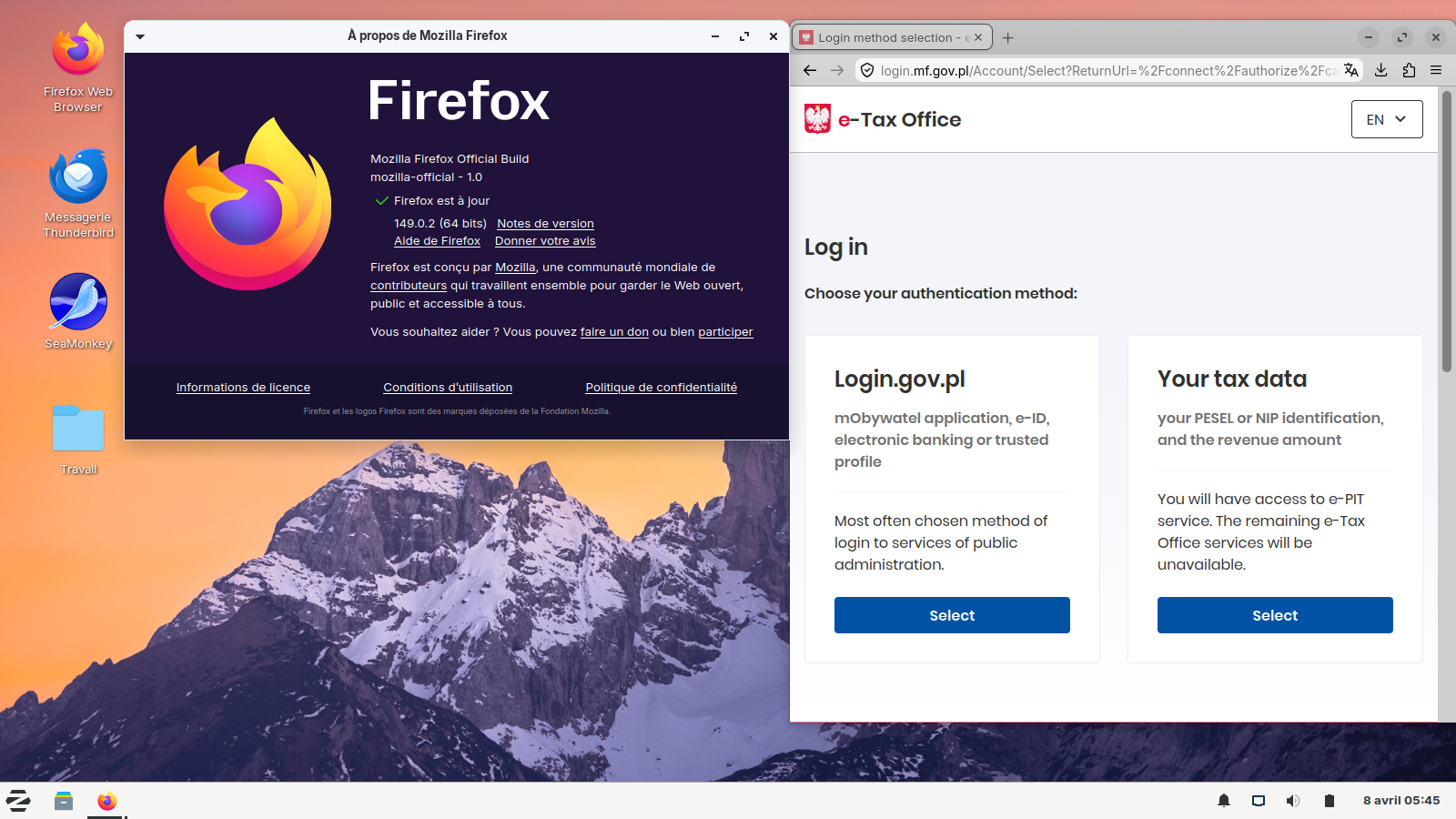Open the Zorin start menu icon

pos(18,801)
